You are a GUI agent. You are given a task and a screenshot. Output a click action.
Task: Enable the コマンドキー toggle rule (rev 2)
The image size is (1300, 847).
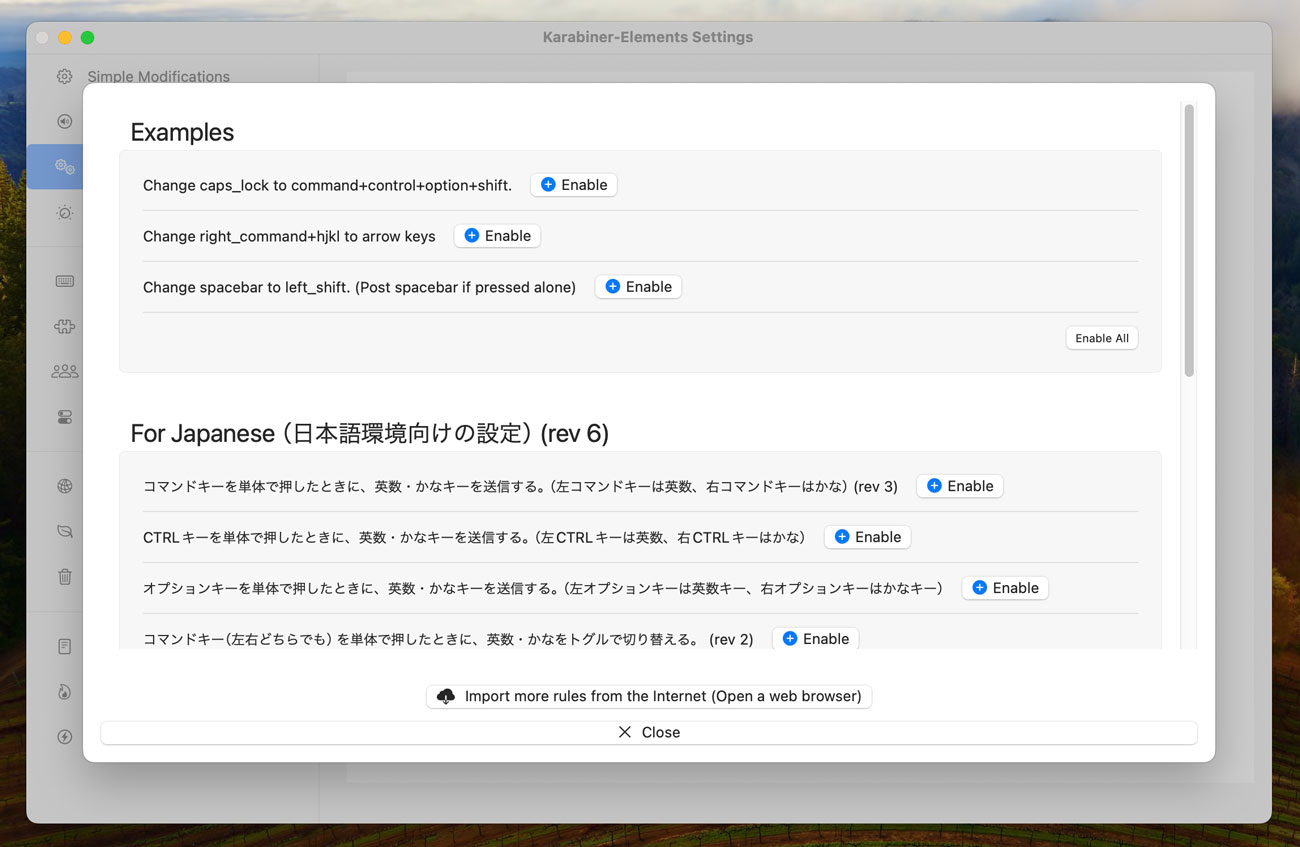[x=815, y=639]
